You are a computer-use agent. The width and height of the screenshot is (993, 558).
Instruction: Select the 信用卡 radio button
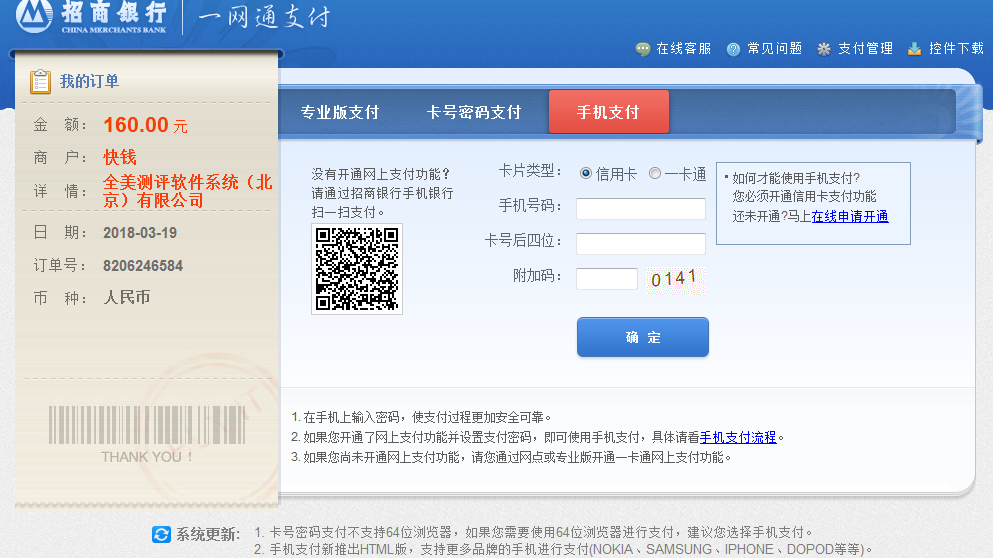coord(586,174)
